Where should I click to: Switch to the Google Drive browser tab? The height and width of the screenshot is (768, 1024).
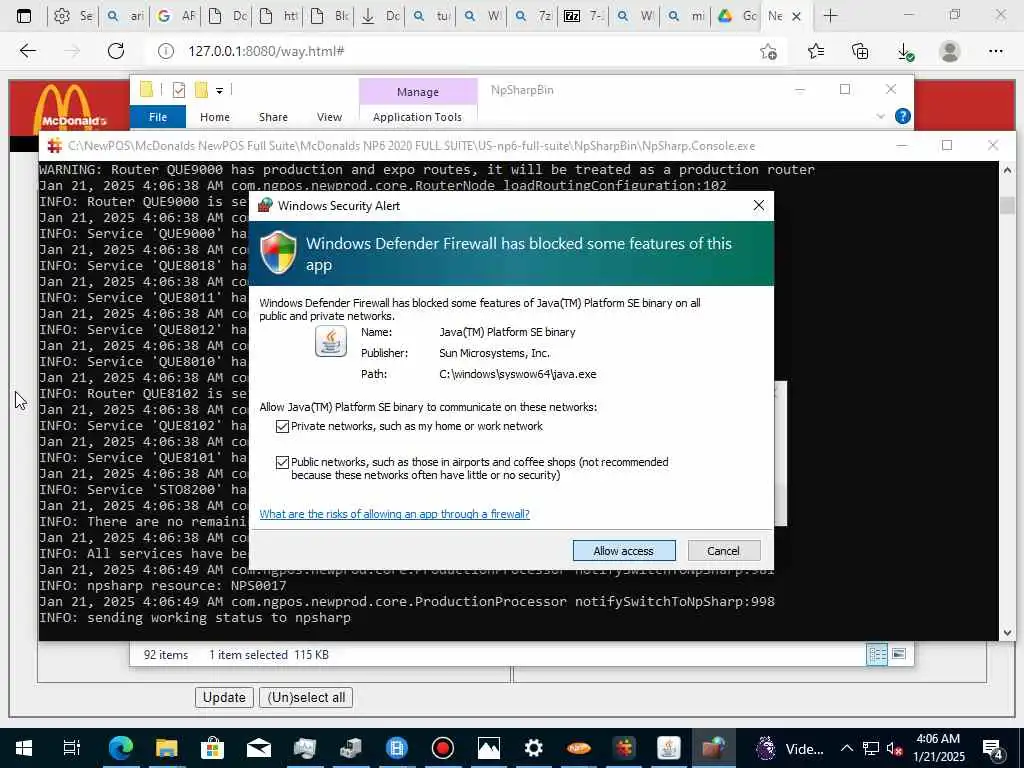737,16
